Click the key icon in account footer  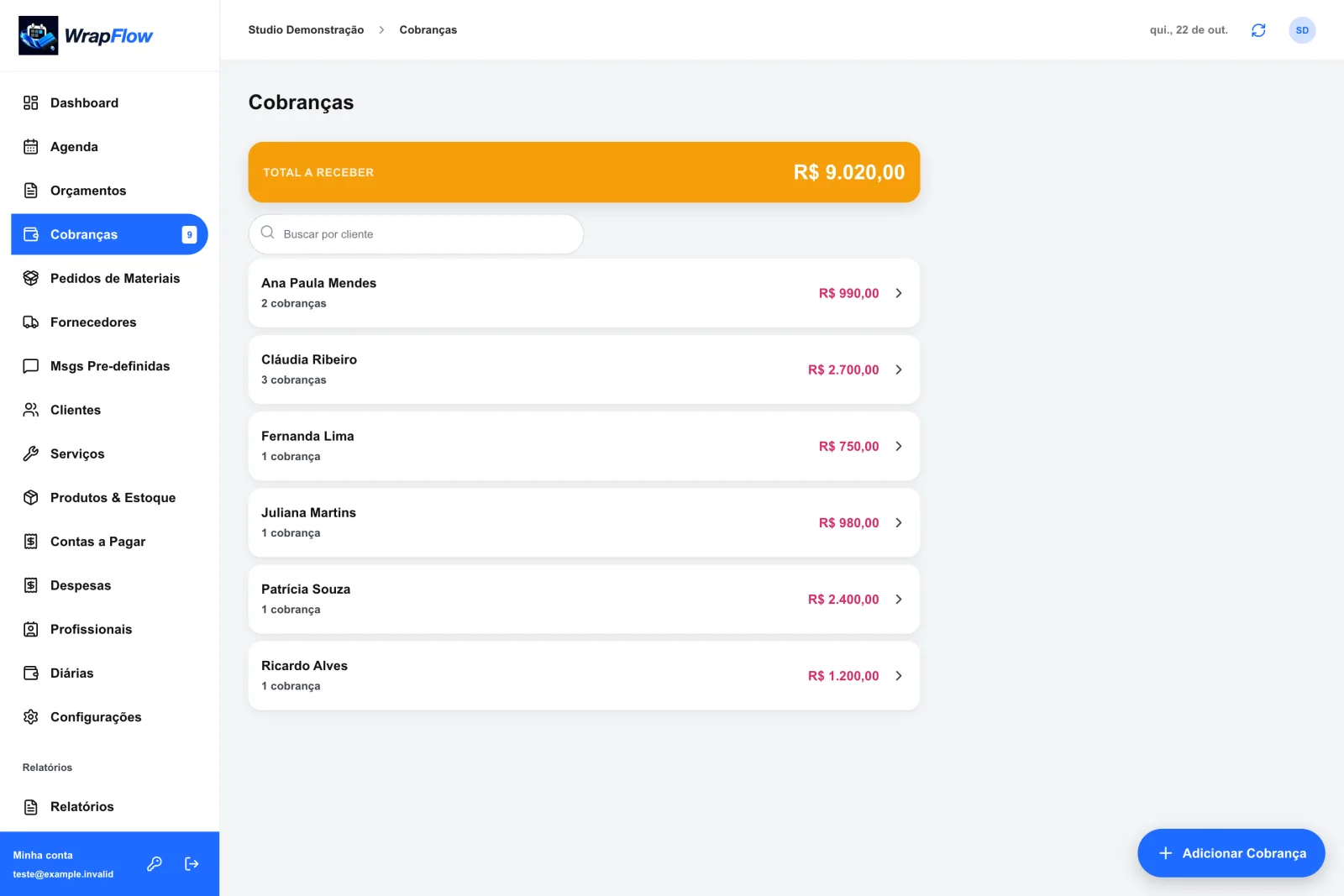[x=155, y=863]
